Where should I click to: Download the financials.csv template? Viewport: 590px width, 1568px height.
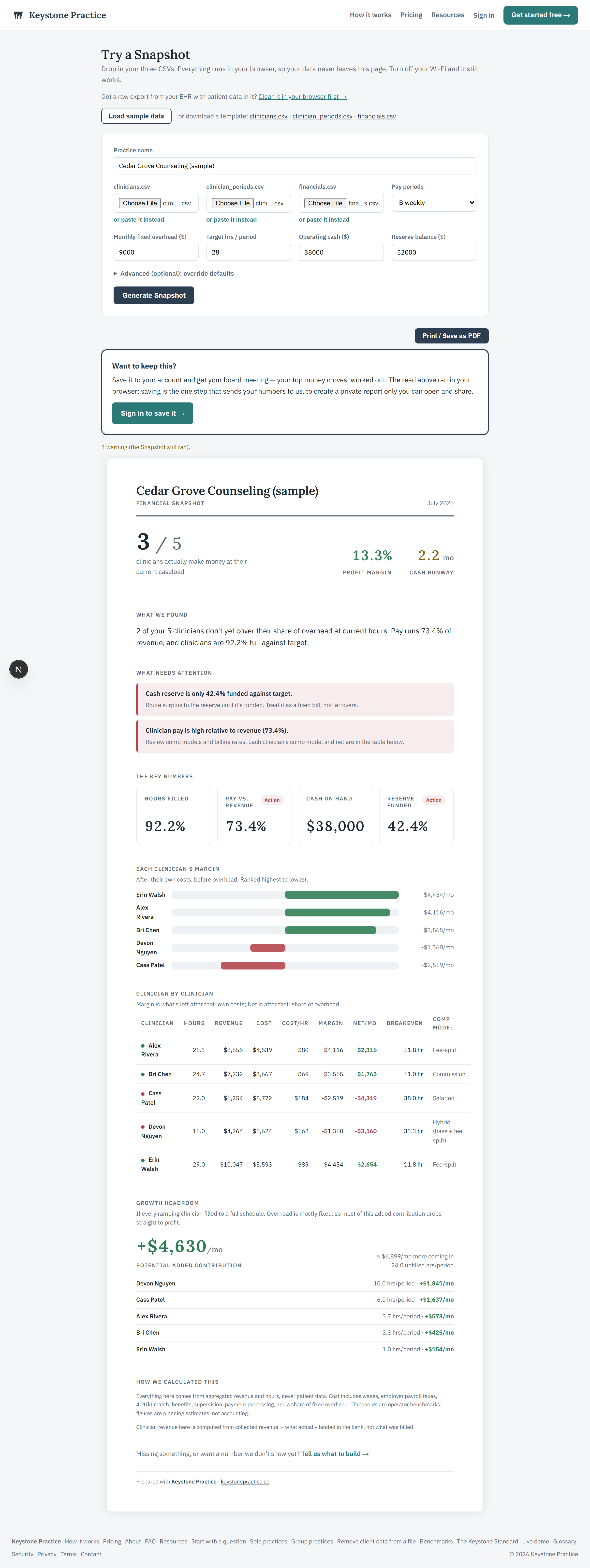click(376, 116)
